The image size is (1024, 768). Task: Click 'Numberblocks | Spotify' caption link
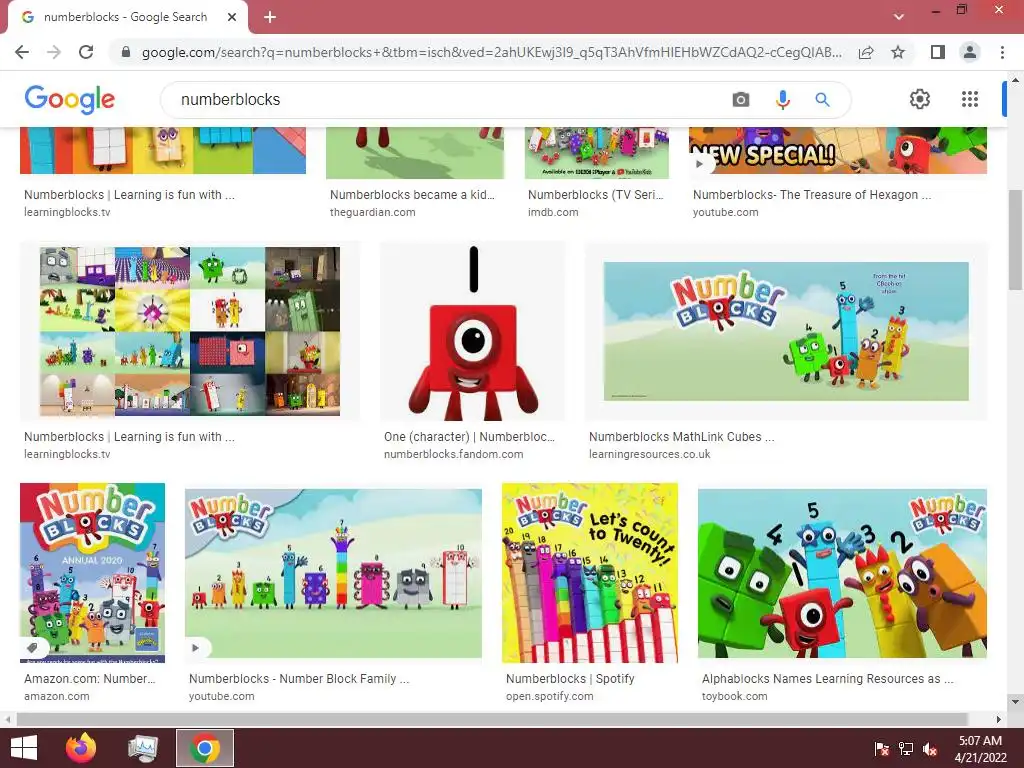[x=570, y=679]
